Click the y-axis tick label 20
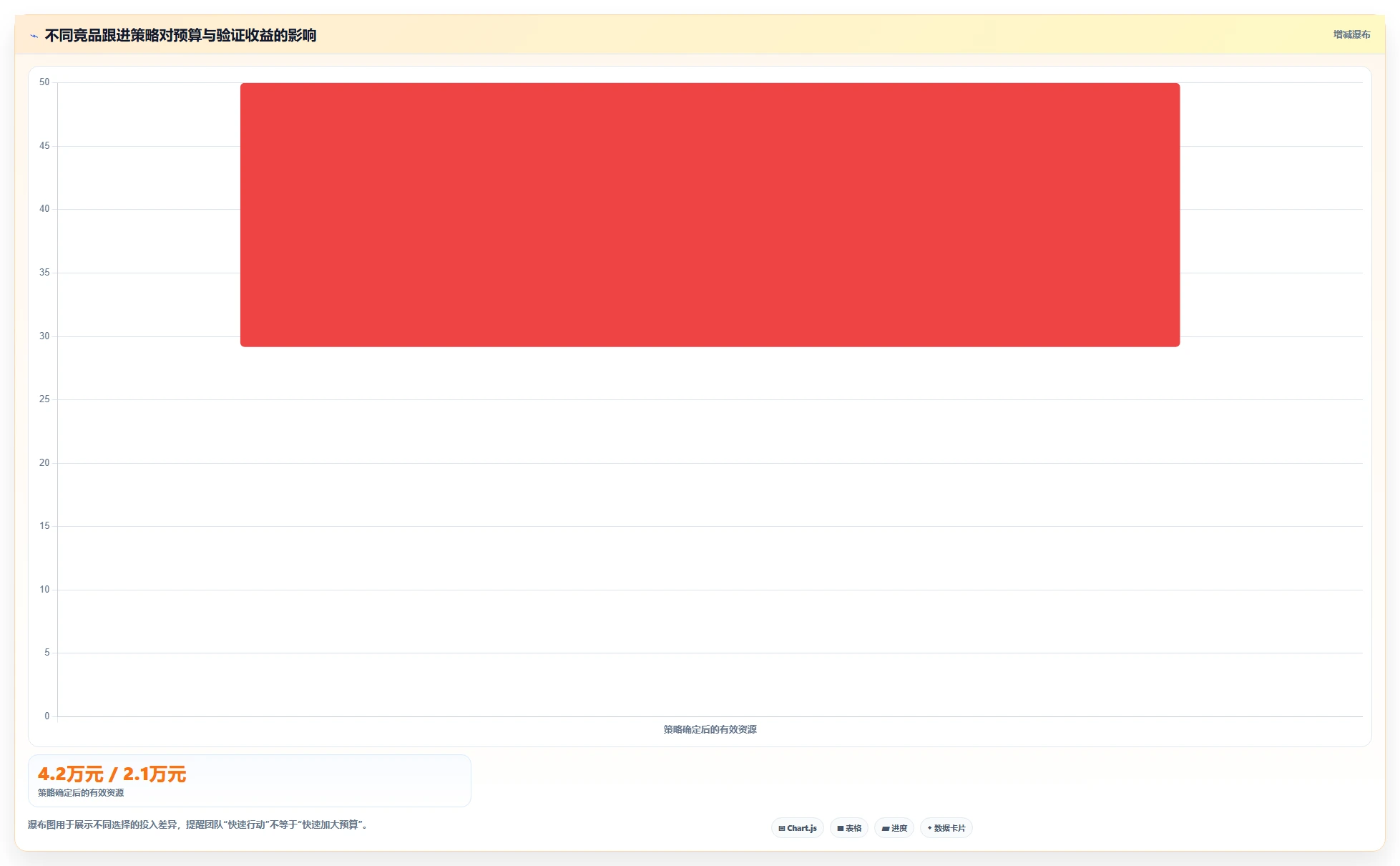Image resolution: width=1400 pixels, height=866 pixels. [44, 463]
